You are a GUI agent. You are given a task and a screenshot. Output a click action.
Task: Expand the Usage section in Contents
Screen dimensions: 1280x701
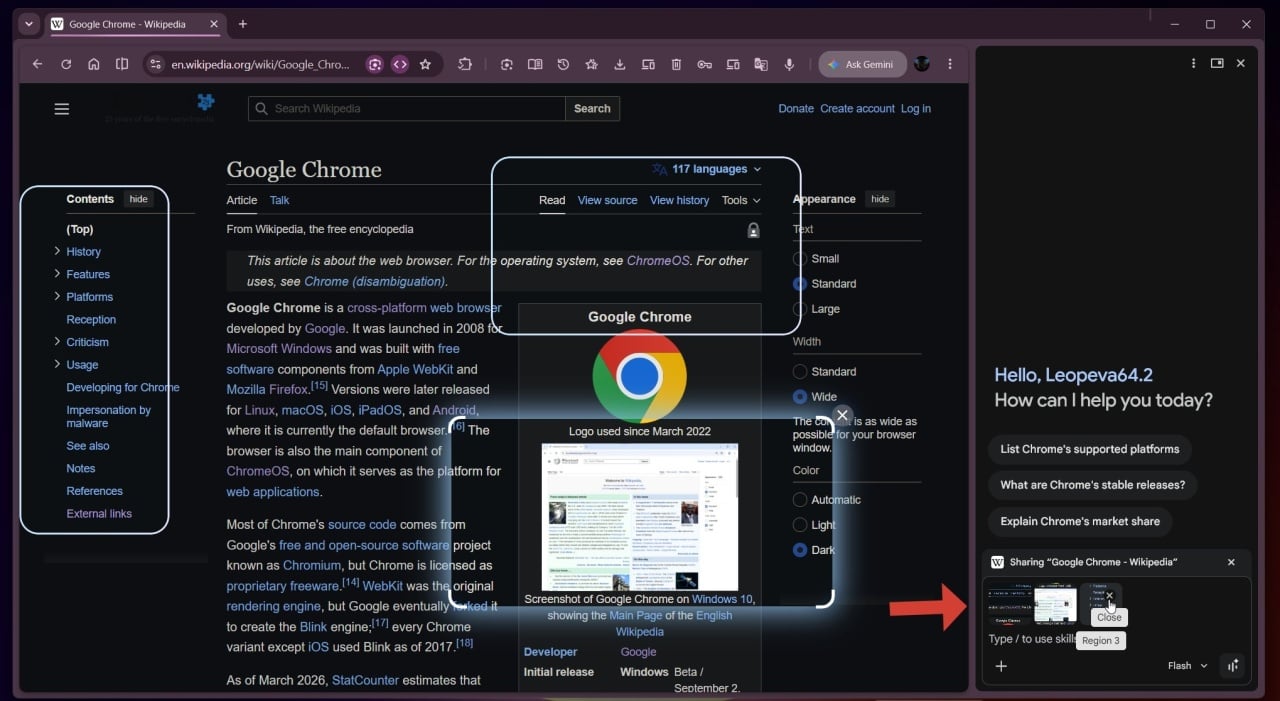coord(57,364)
